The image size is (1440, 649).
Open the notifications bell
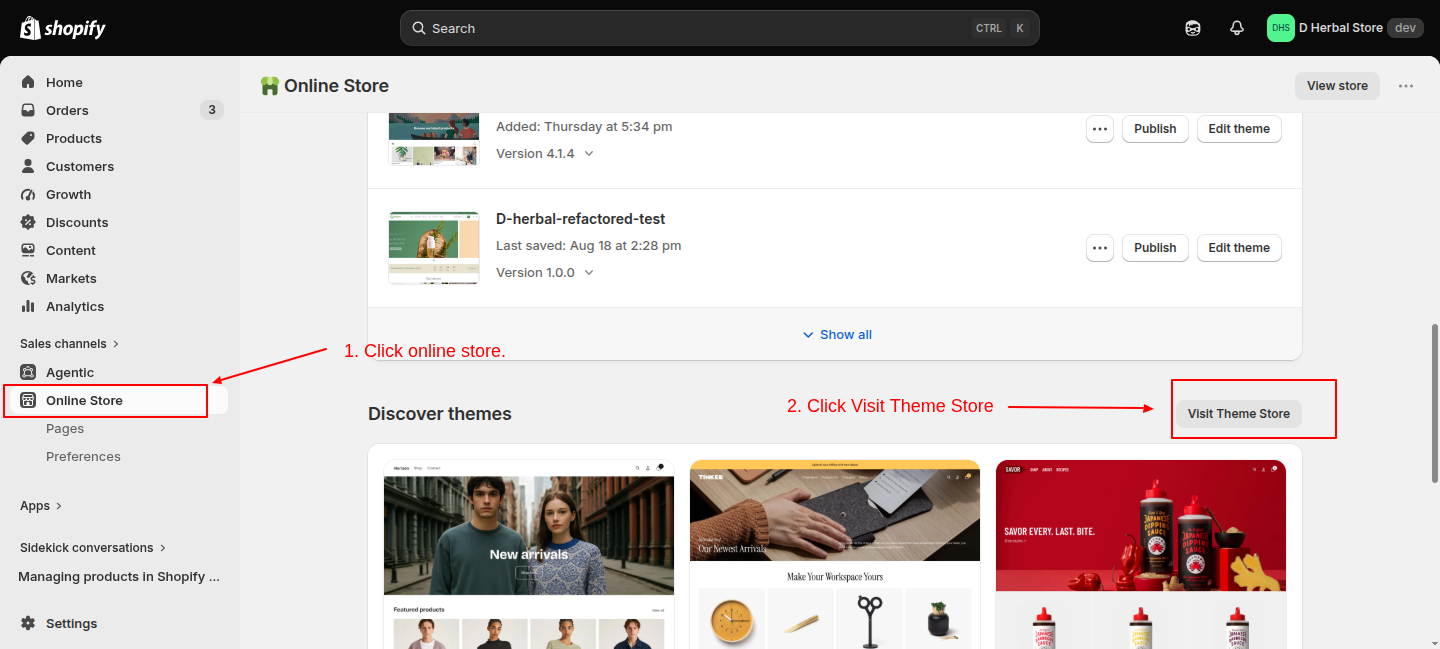point(1237,28)
